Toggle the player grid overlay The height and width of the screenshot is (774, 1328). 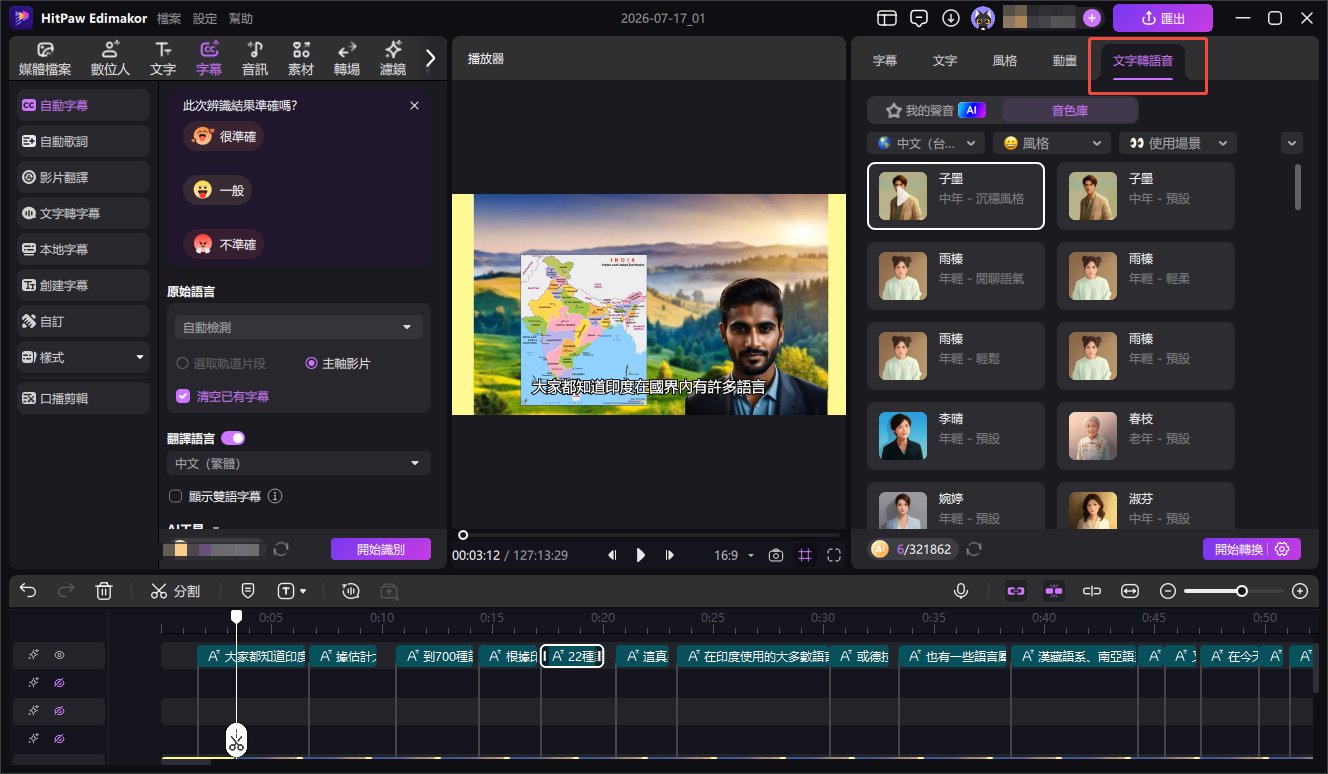(x=805, y=555)
